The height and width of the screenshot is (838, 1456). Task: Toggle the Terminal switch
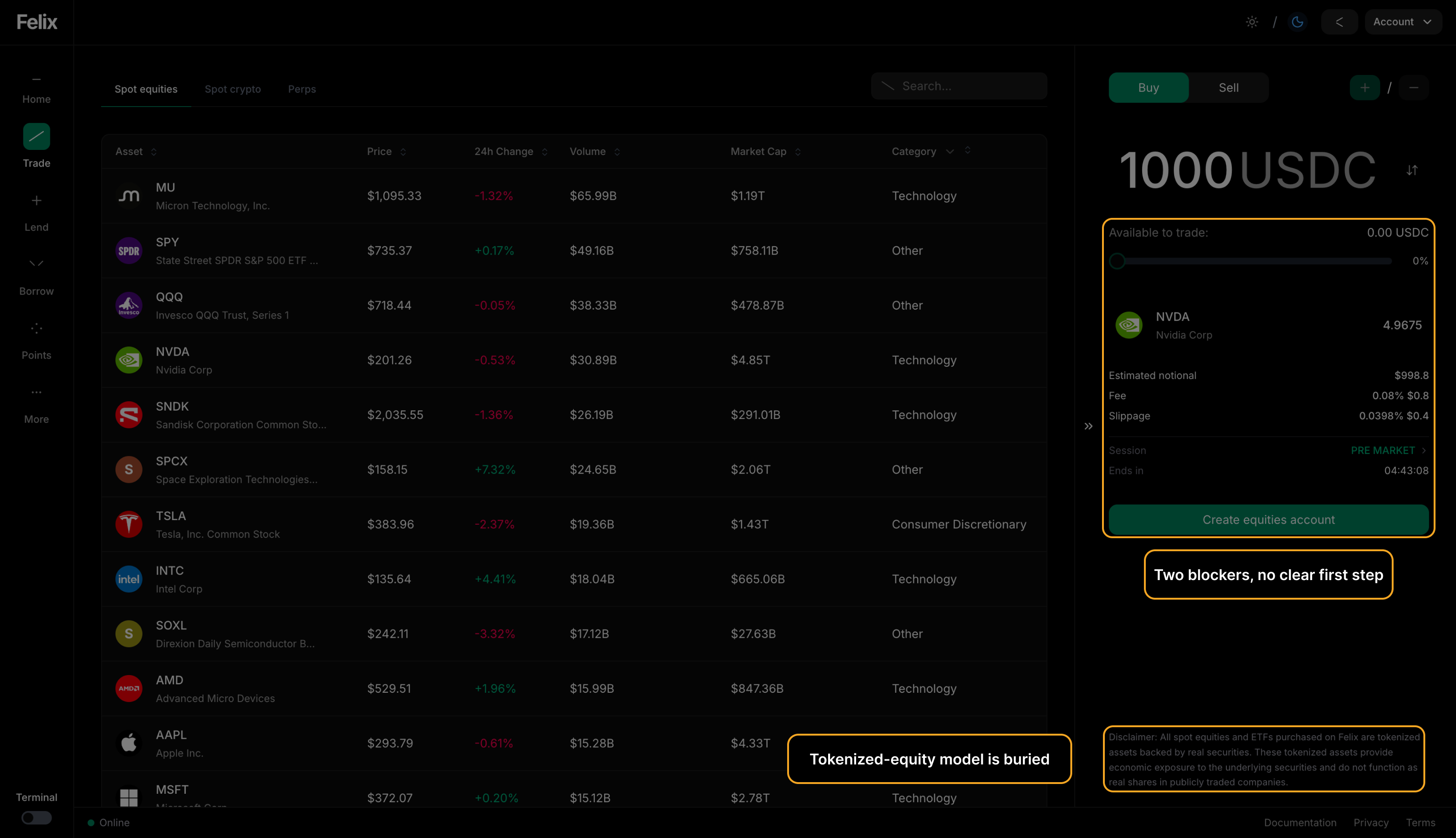tap(36, 817)
